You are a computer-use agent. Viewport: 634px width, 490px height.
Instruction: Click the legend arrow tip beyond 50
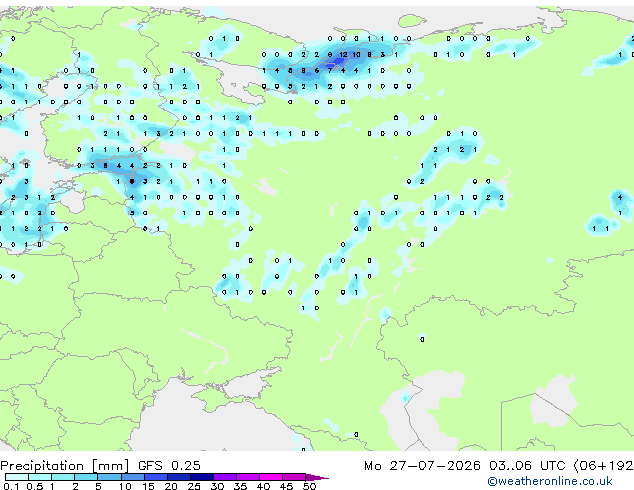click(x=317, y=477)
